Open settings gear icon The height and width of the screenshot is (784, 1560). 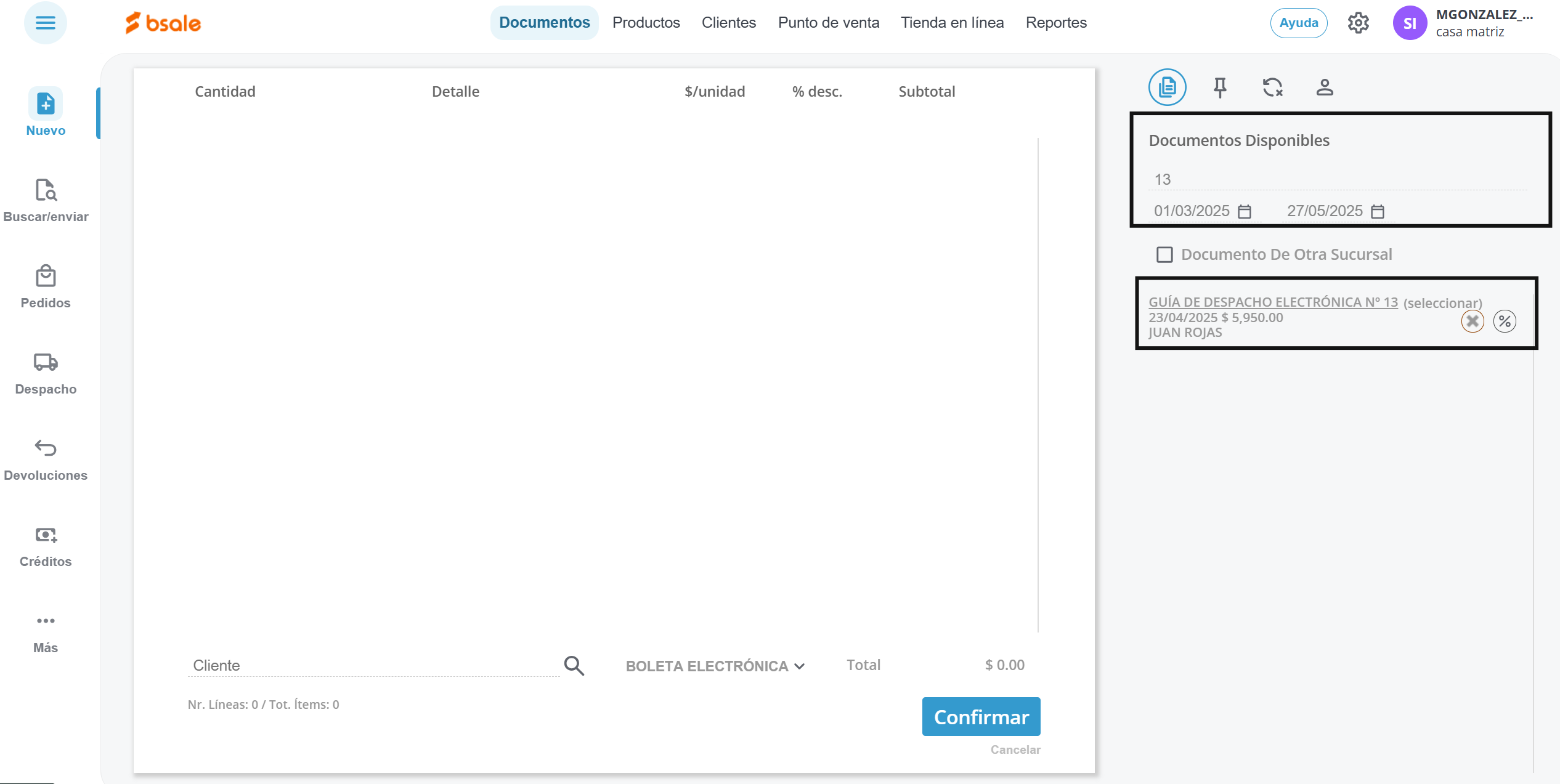[x=1358, y=23]
